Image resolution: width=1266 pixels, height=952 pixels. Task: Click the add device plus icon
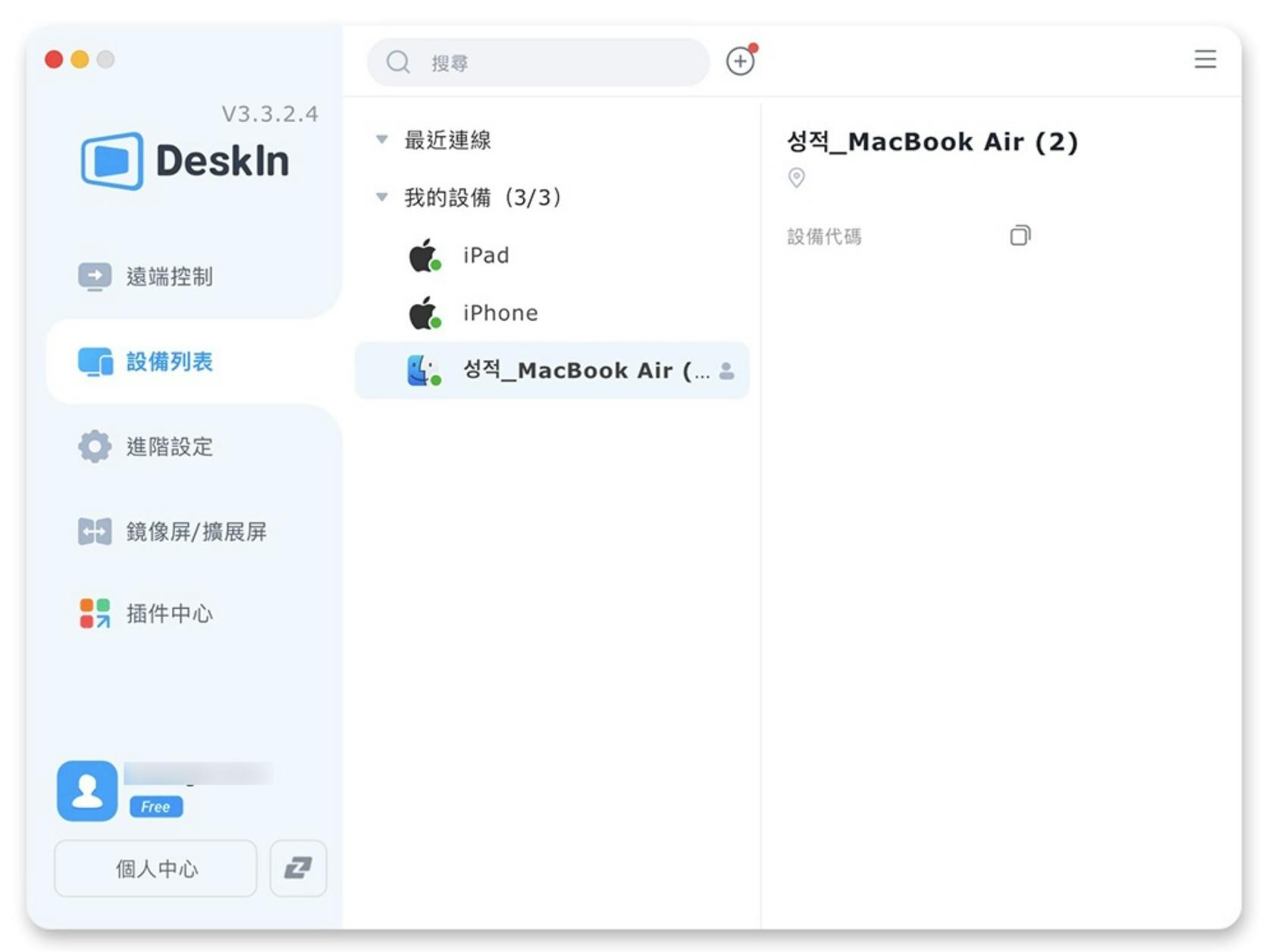coord(741,61)
